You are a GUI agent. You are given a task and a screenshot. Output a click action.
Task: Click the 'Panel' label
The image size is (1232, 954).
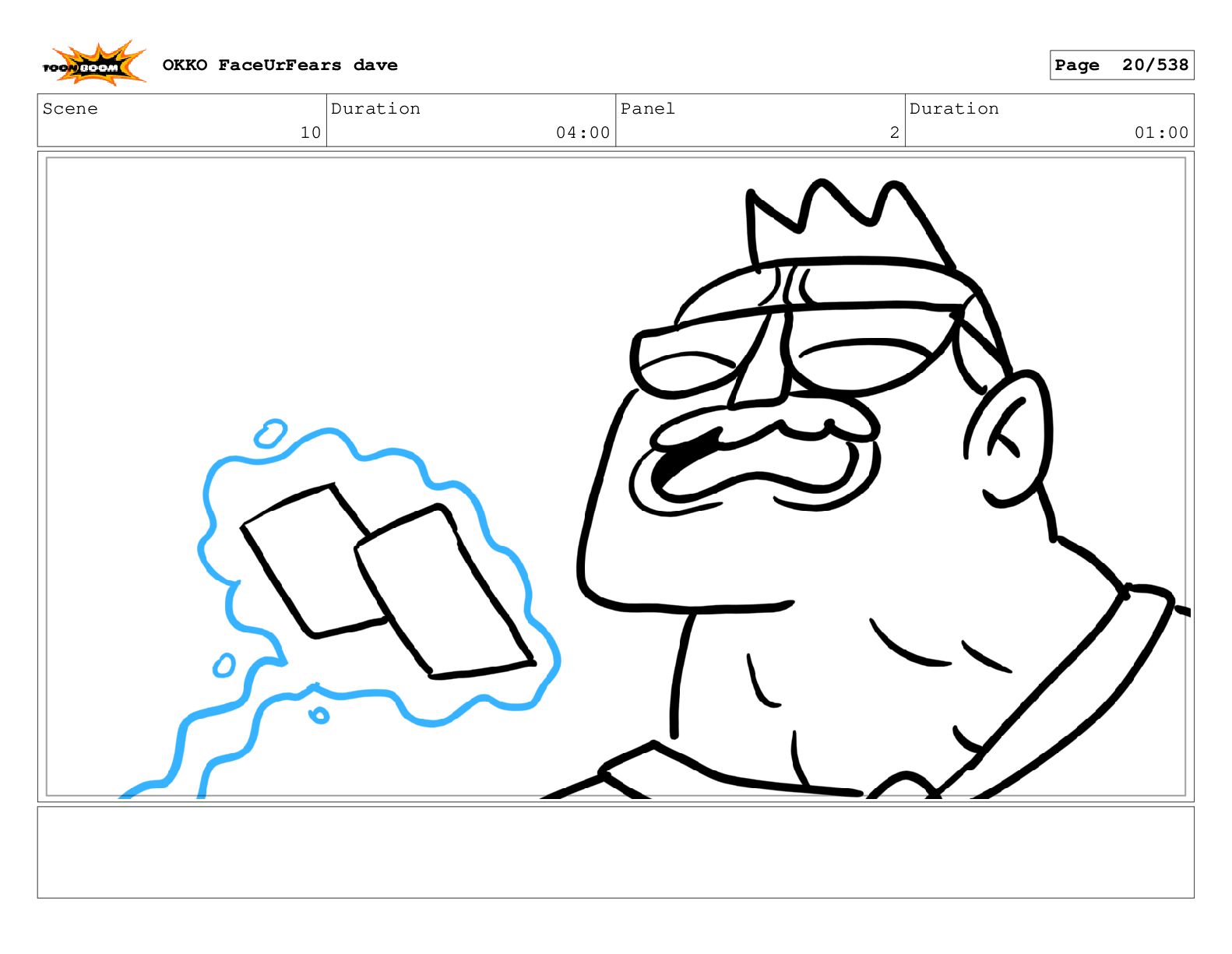[647, 109]
